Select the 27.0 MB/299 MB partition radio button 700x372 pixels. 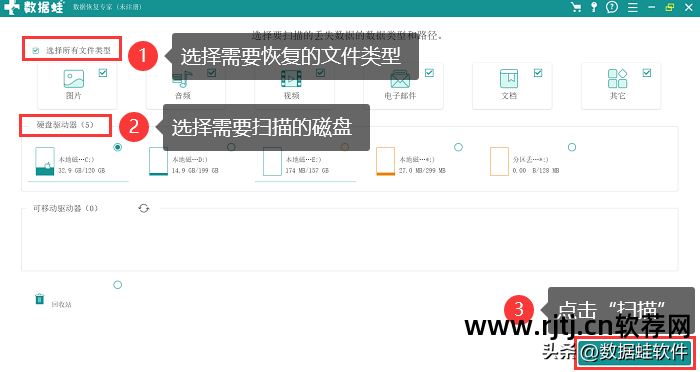[x=458, y=147]
